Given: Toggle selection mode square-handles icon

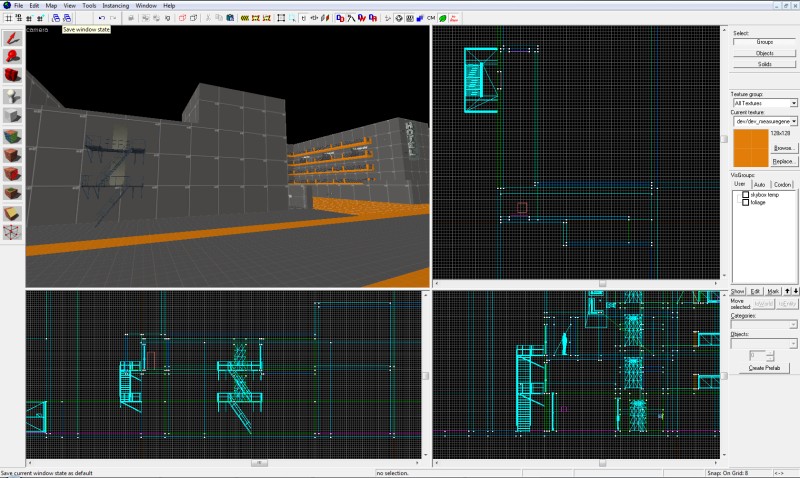Looking at the screenshot, I should pos(281,18).
